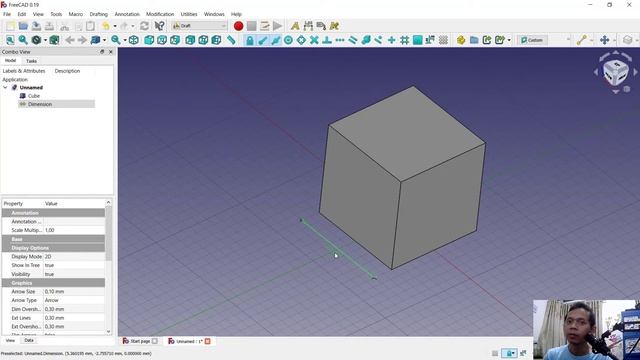Open the Drafting menu

tap(98, 14)
